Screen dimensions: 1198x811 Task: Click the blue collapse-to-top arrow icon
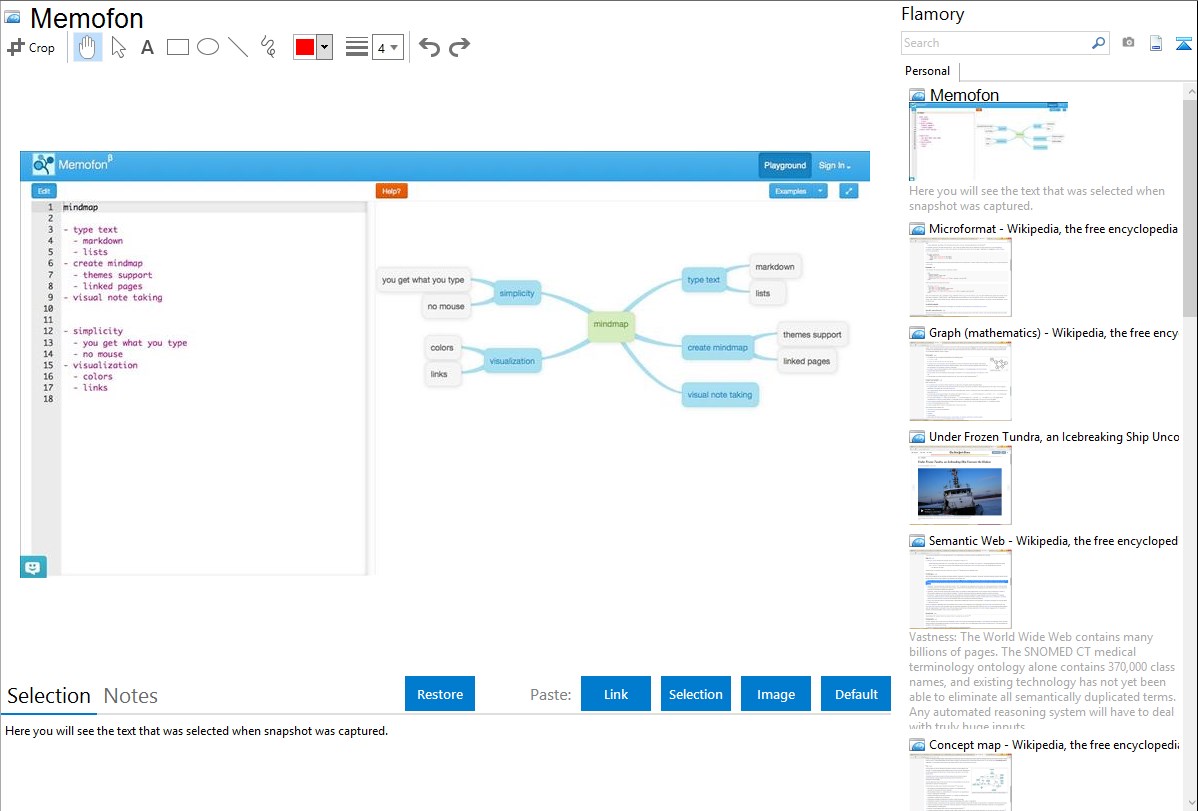1184,43
